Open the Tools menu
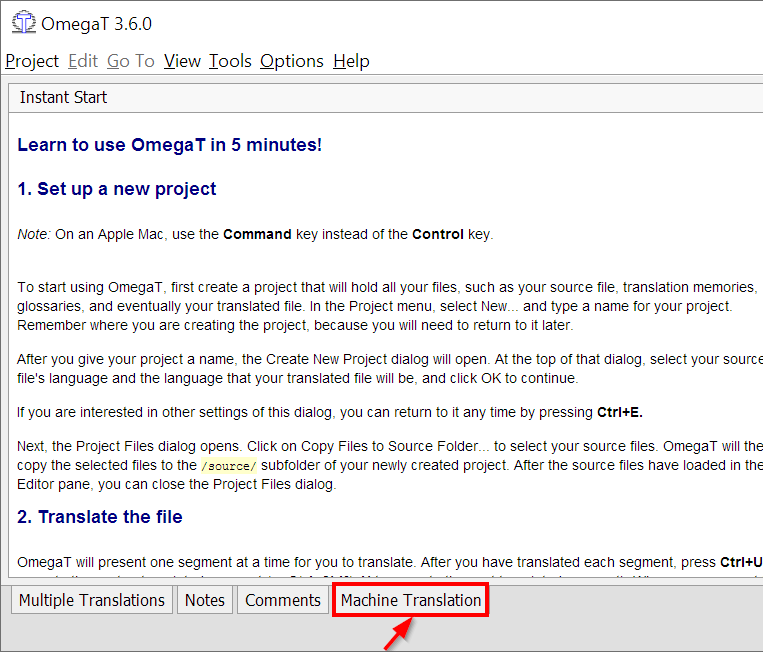The image size is (763, 652). pos(230,61)
